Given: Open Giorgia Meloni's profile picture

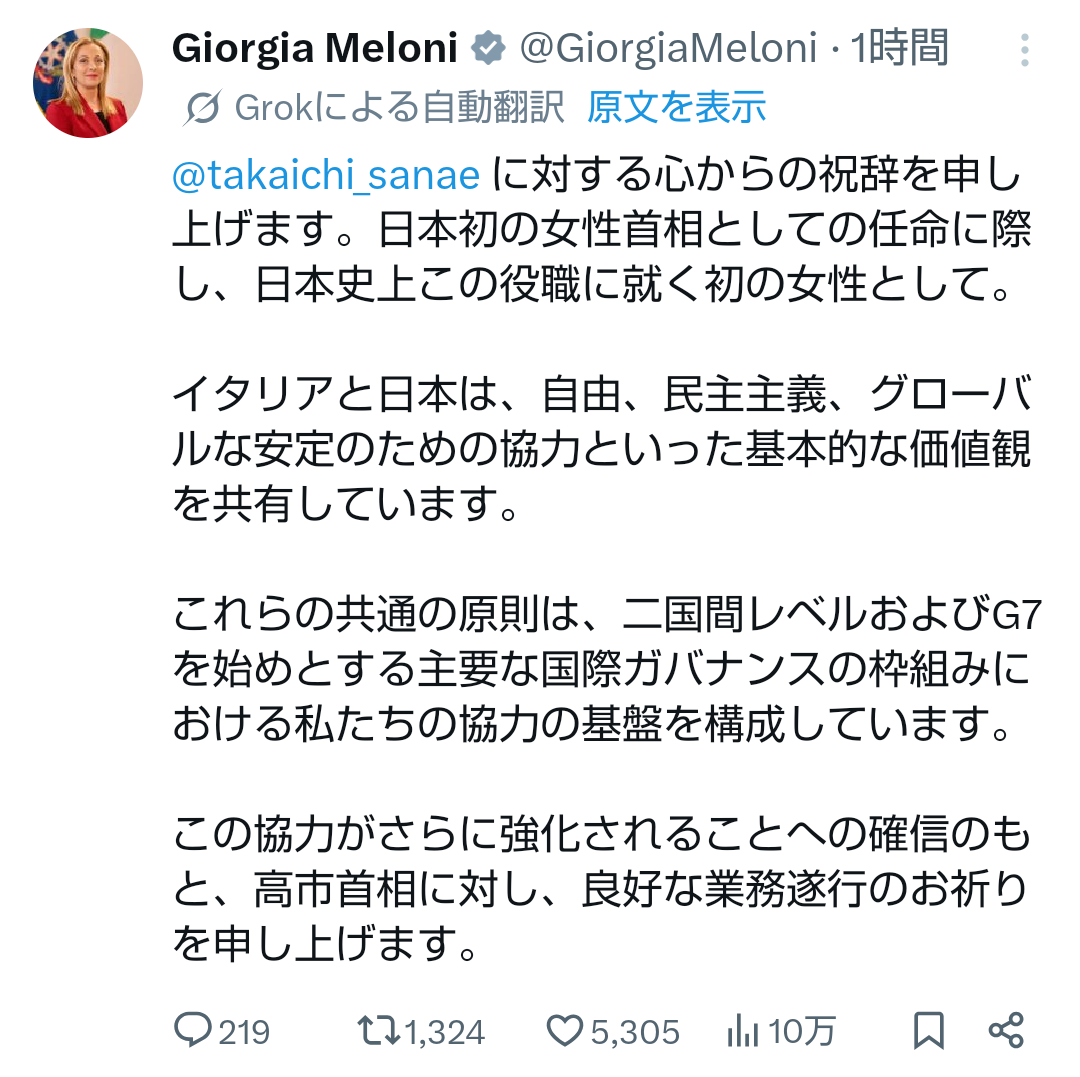Looking at the screenshot, I should [x=88, y=83].
